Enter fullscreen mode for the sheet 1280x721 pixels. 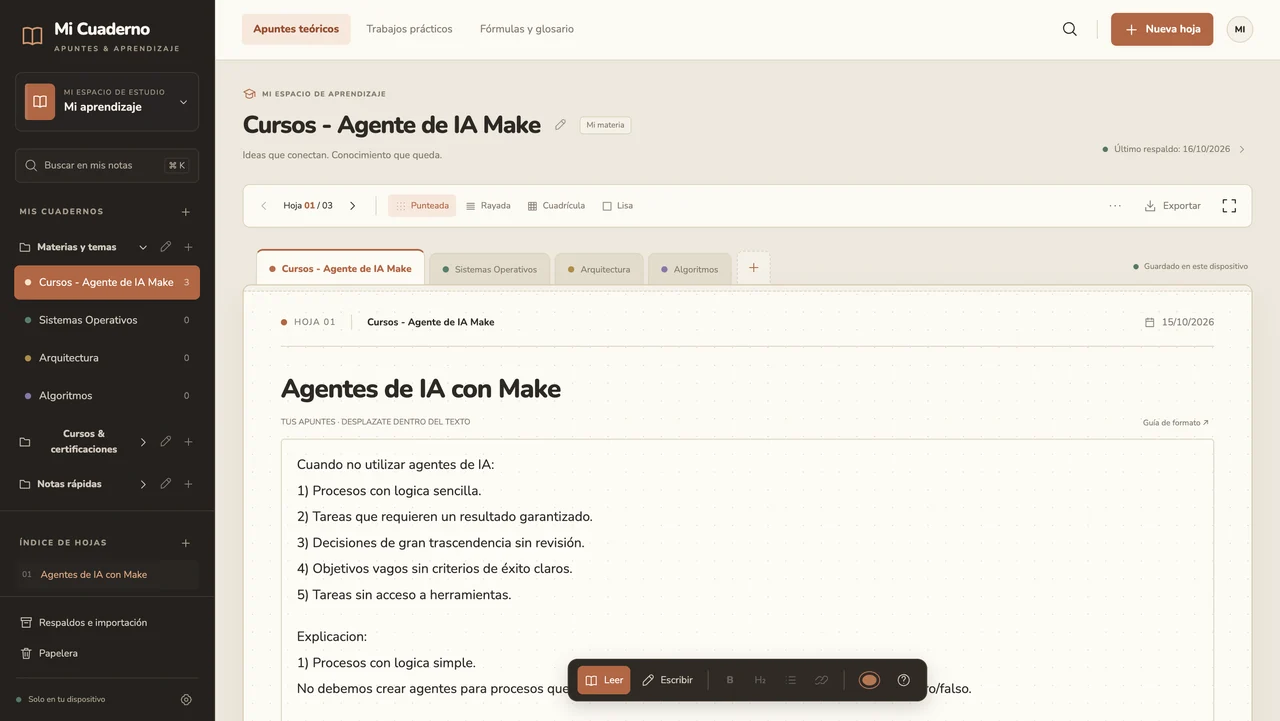click(x=1229, y=206)
